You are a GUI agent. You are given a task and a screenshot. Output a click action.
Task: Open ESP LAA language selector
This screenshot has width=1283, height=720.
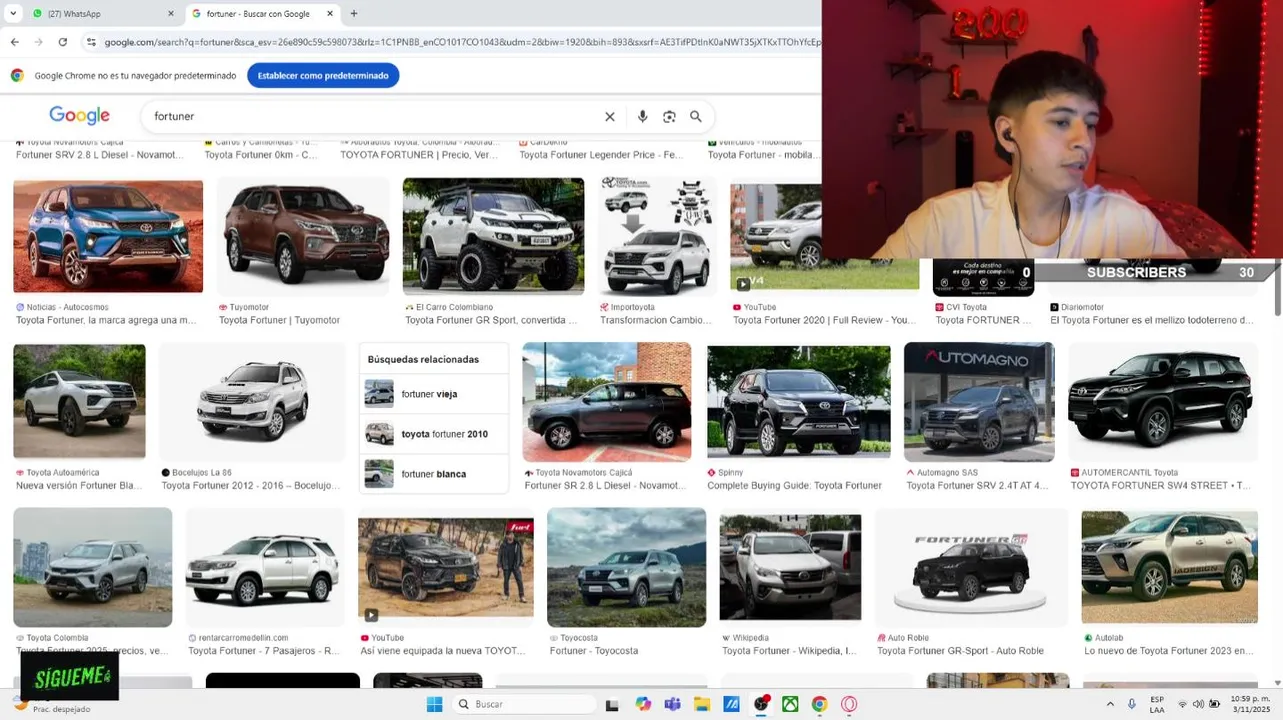tap(1157, 704)
